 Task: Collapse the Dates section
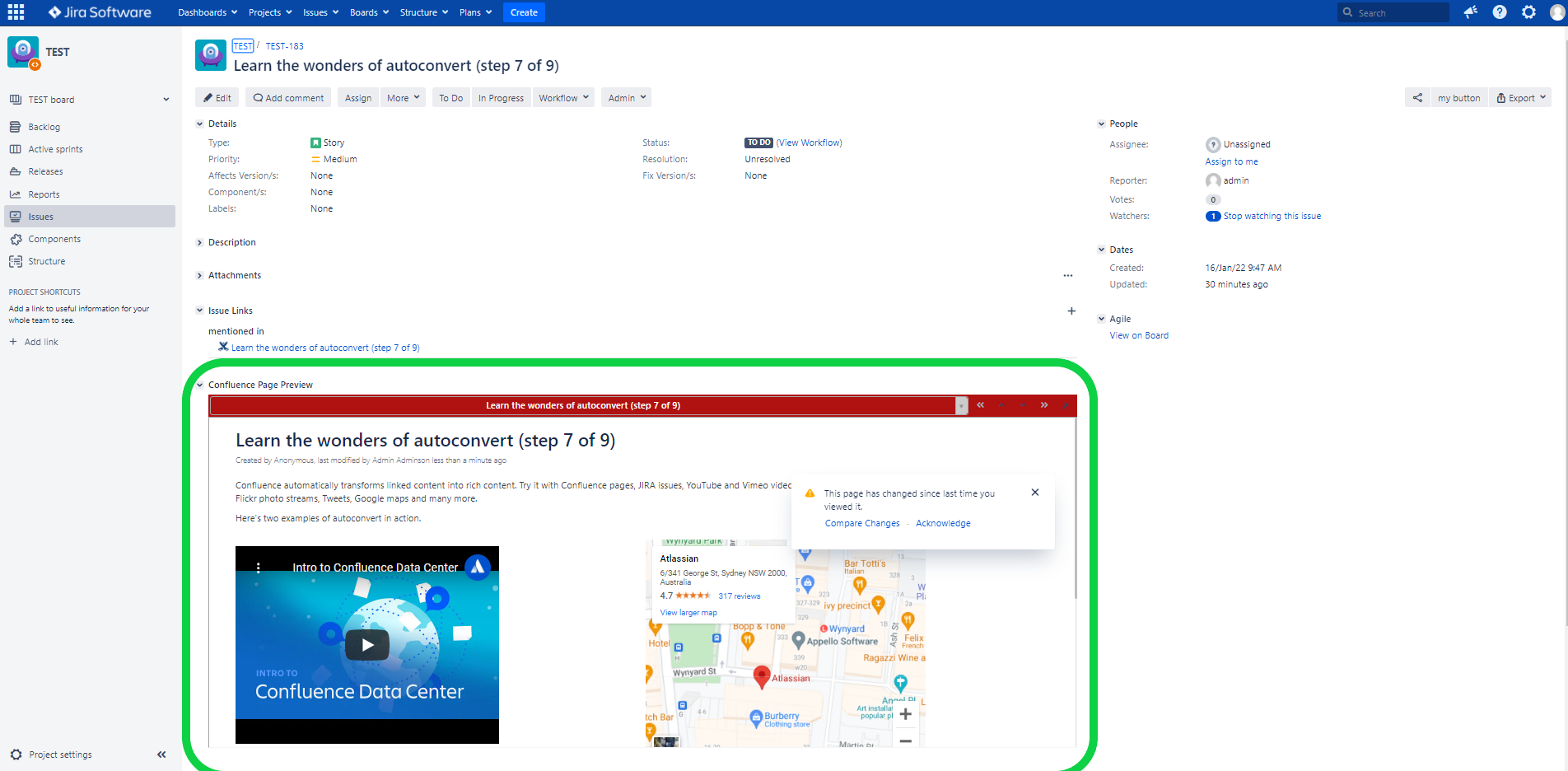[x=1101, y=250]
